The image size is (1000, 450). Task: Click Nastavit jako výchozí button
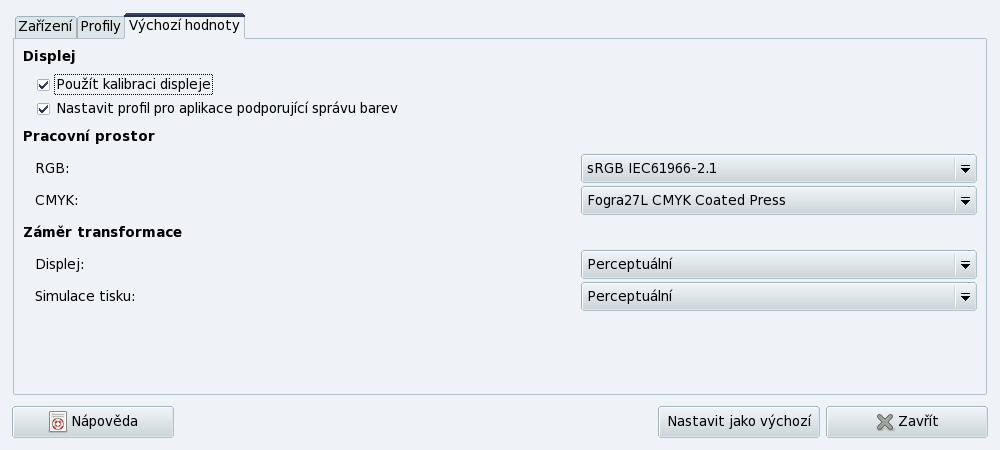(x=739, y=422)
